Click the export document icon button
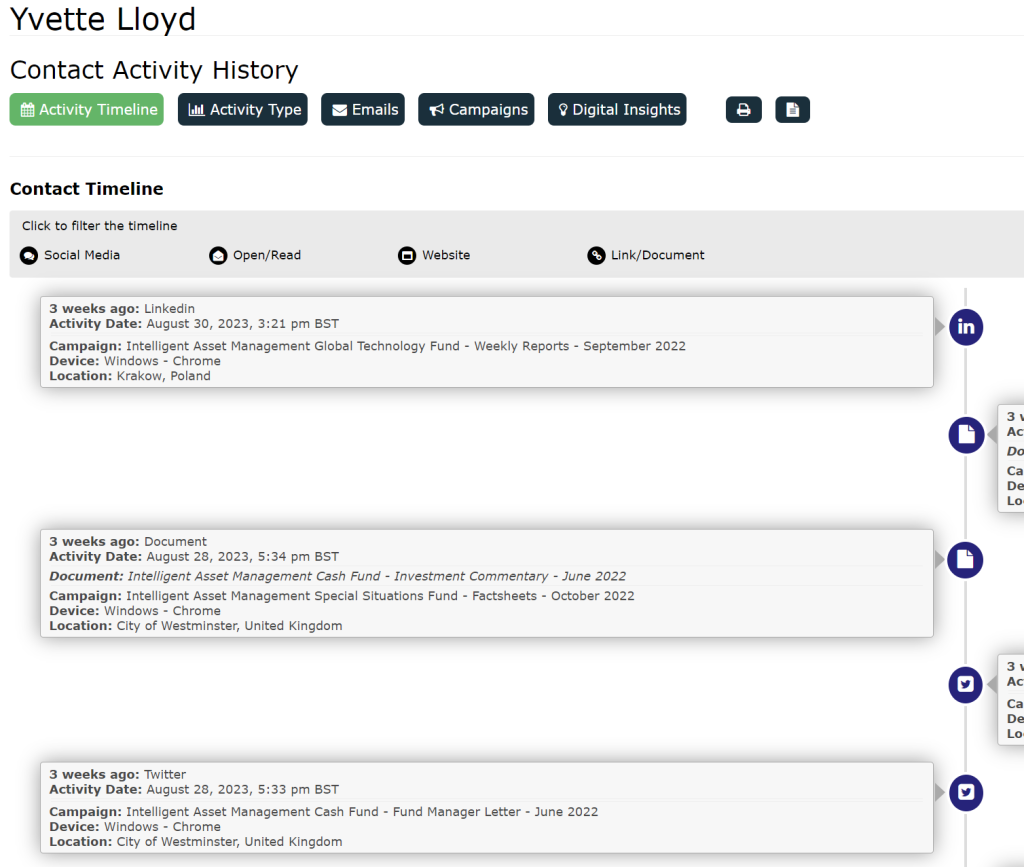Screen dimensions: 1024x867 [792, 110]
